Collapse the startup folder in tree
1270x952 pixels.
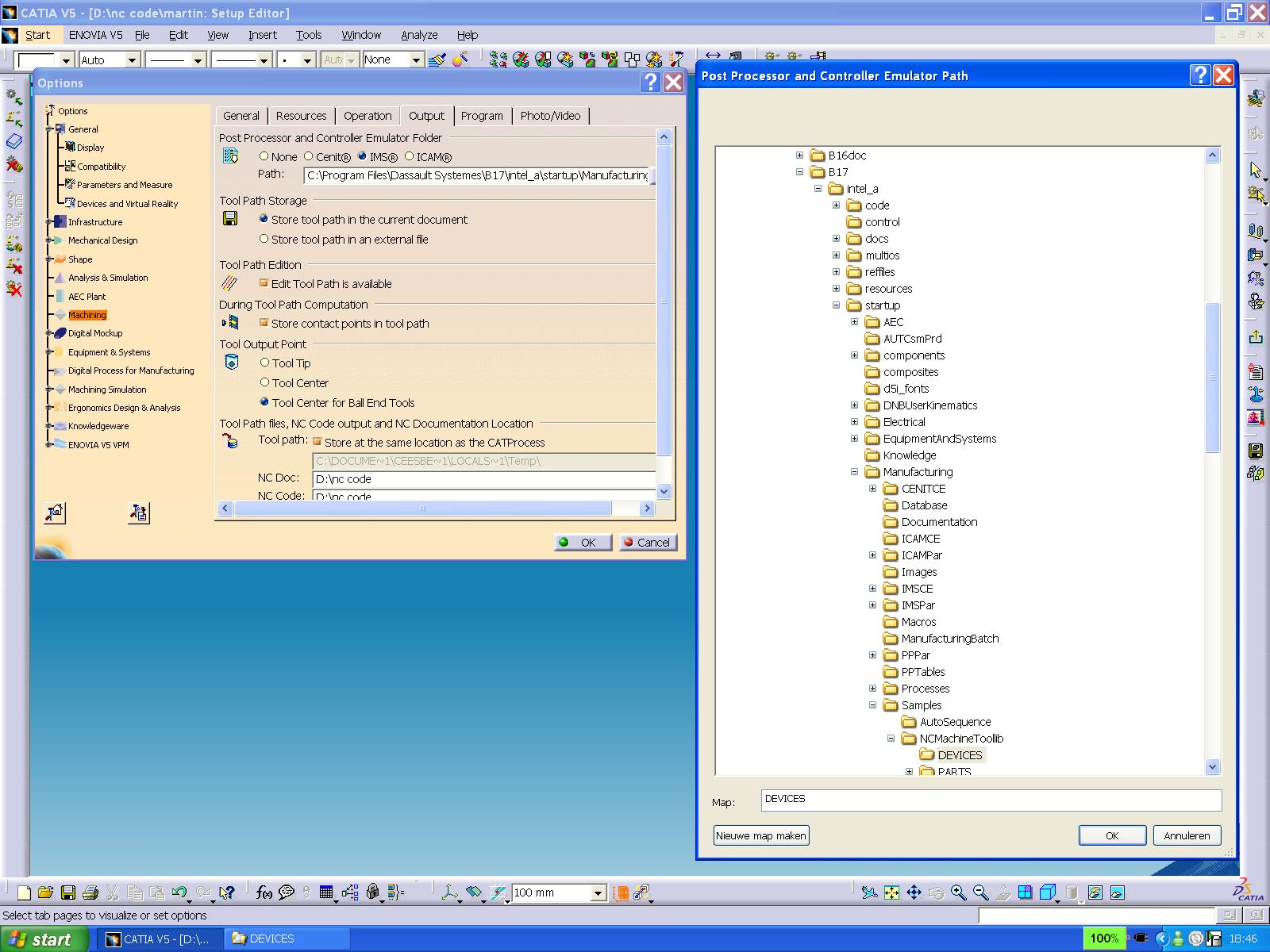point(836,305)
